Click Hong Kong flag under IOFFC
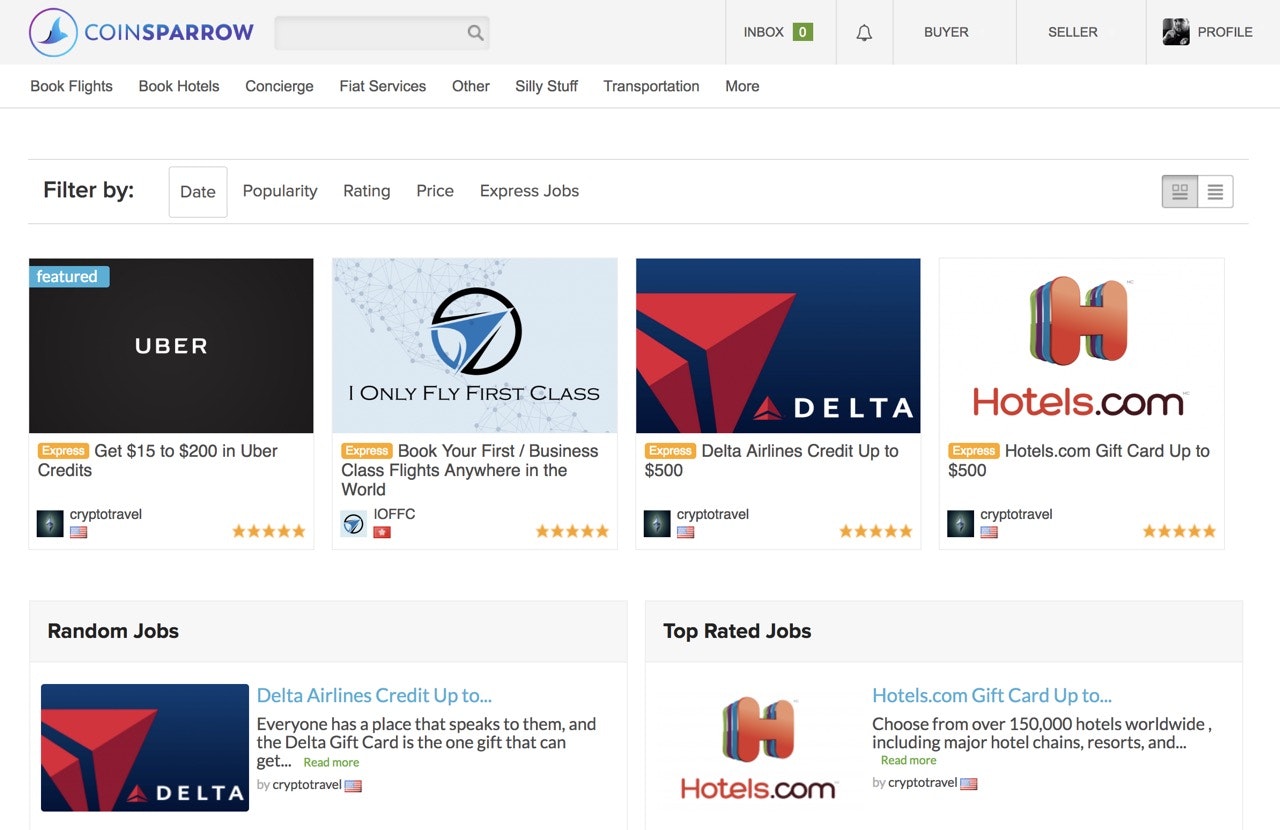Viewport: 1280px width, 830px height. (x=382, y=532)
